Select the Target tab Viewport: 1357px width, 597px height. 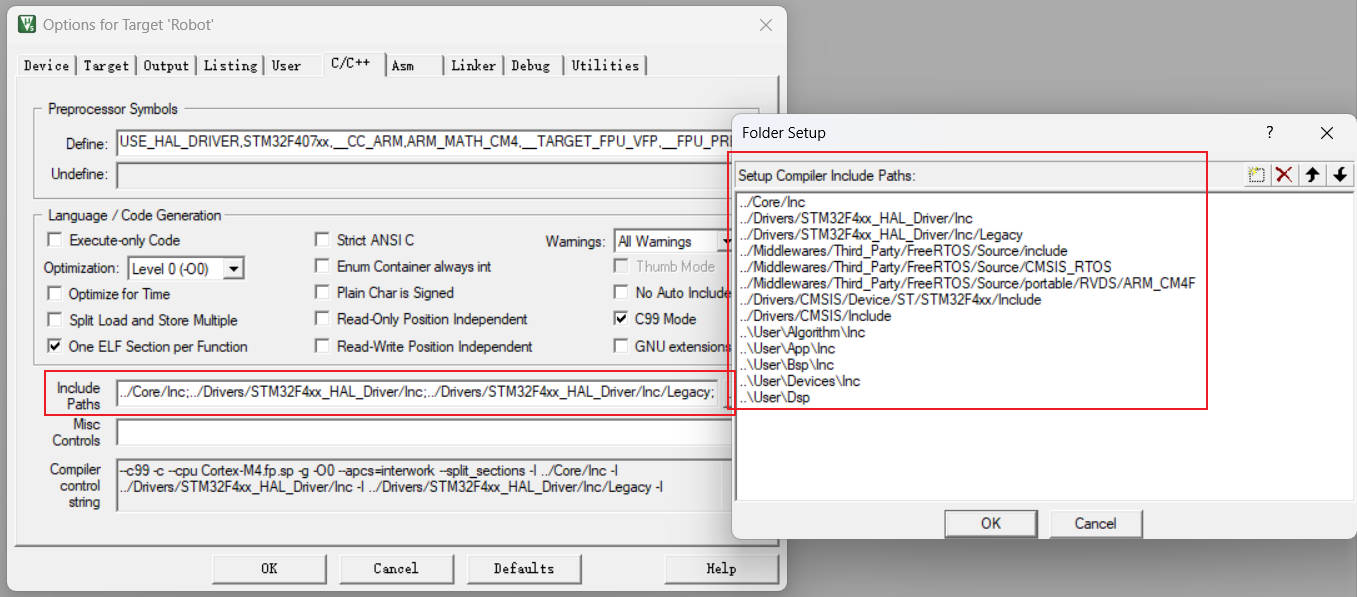(106, 66)
